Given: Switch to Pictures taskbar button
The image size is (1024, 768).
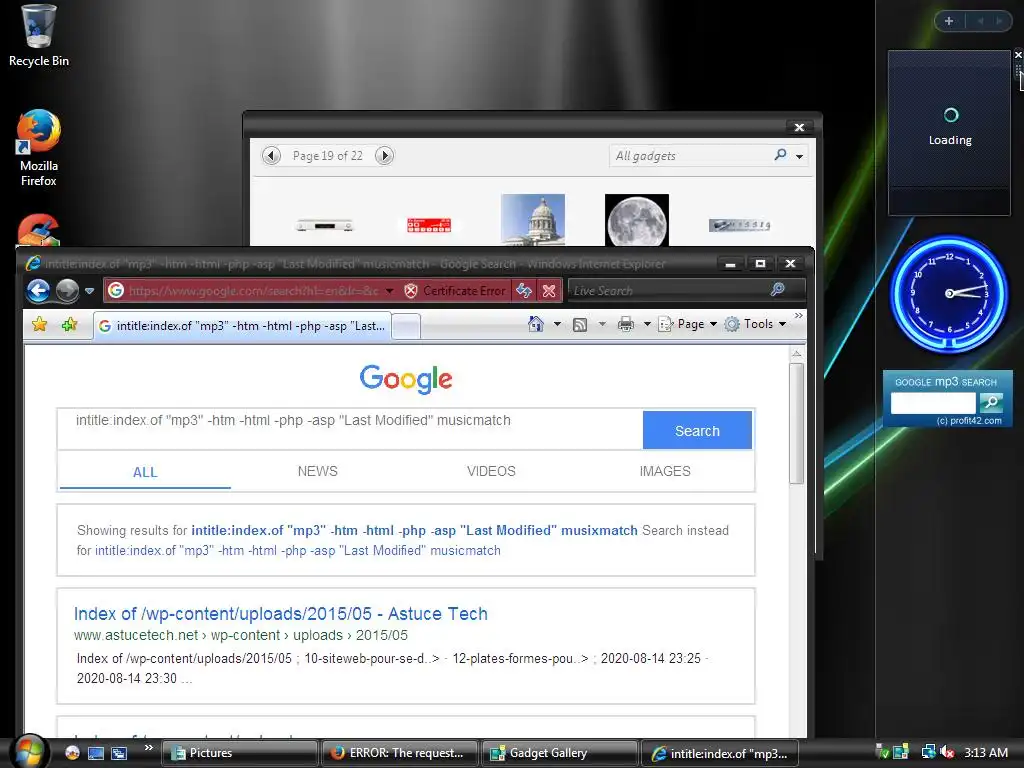Looking at the screenshot, I should (239, 753).
